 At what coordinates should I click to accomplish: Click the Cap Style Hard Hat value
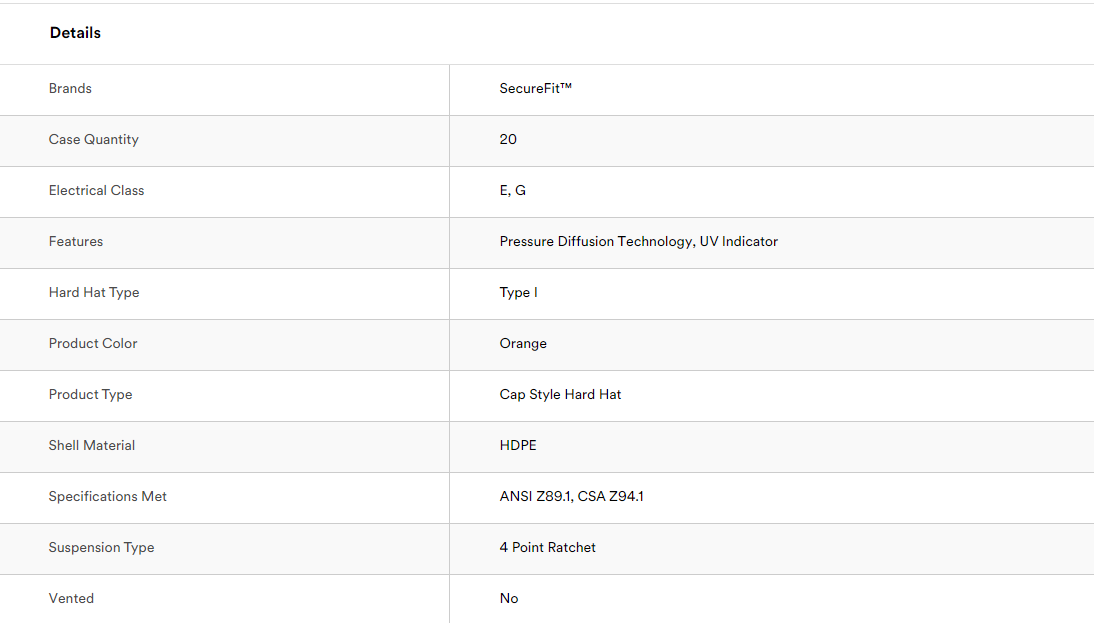pyautogui.click(x=560, y=394)
